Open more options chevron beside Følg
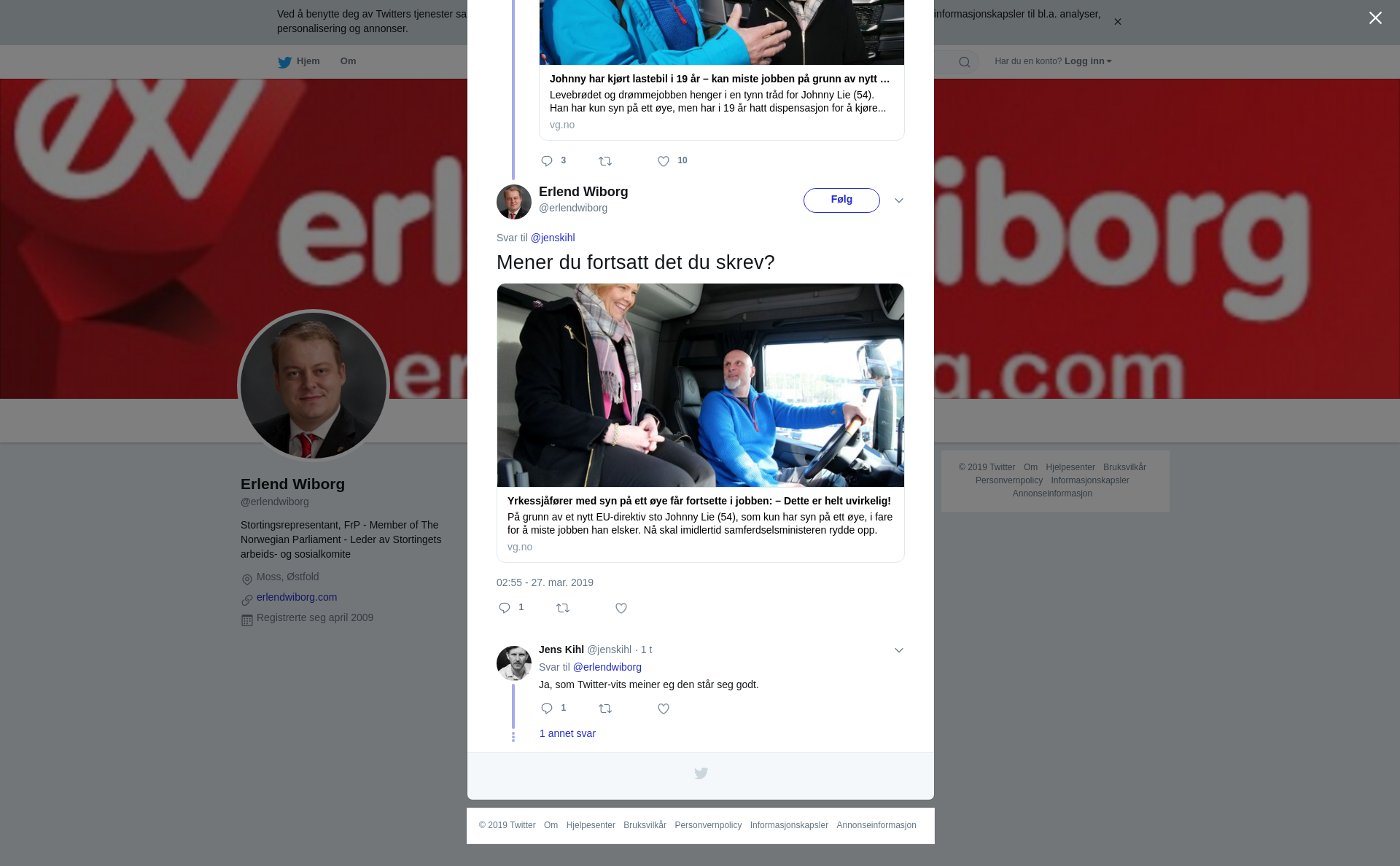The width and height of the screenshot is (1400, 866). click(899, 200)
